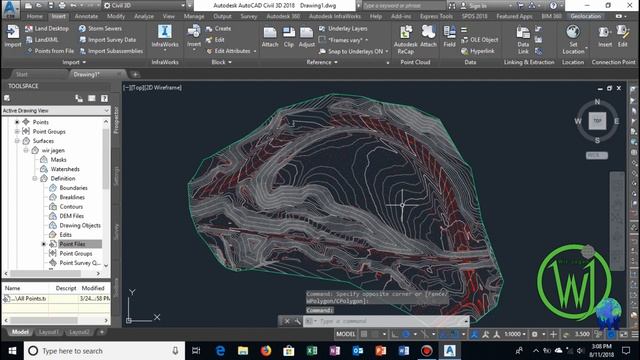Open the Analyze ribbon tab
The image size is (640, 360).
[144, 16]
